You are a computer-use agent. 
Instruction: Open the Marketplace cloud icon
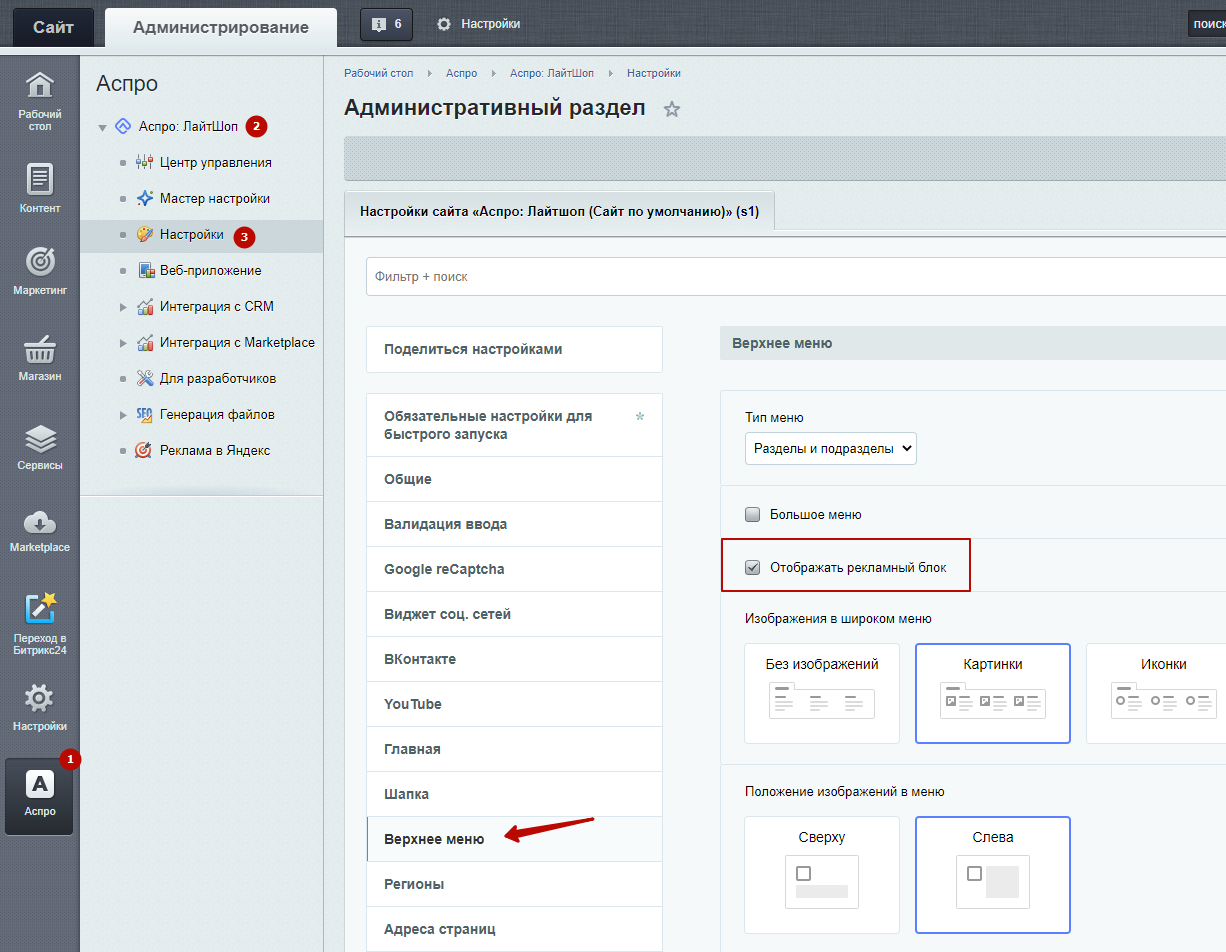(40, 522)
